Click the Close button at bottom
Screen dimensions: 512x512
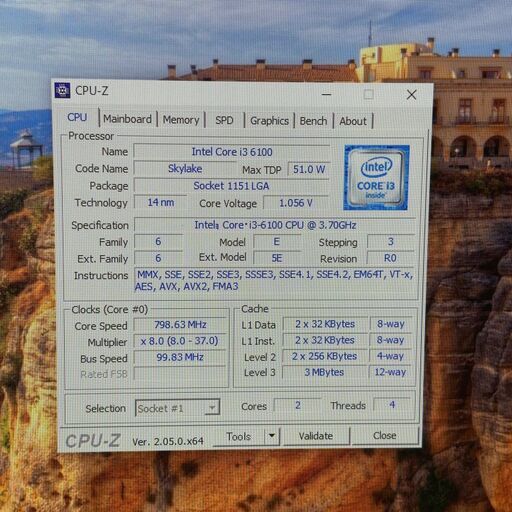click(x=385, y=435)
